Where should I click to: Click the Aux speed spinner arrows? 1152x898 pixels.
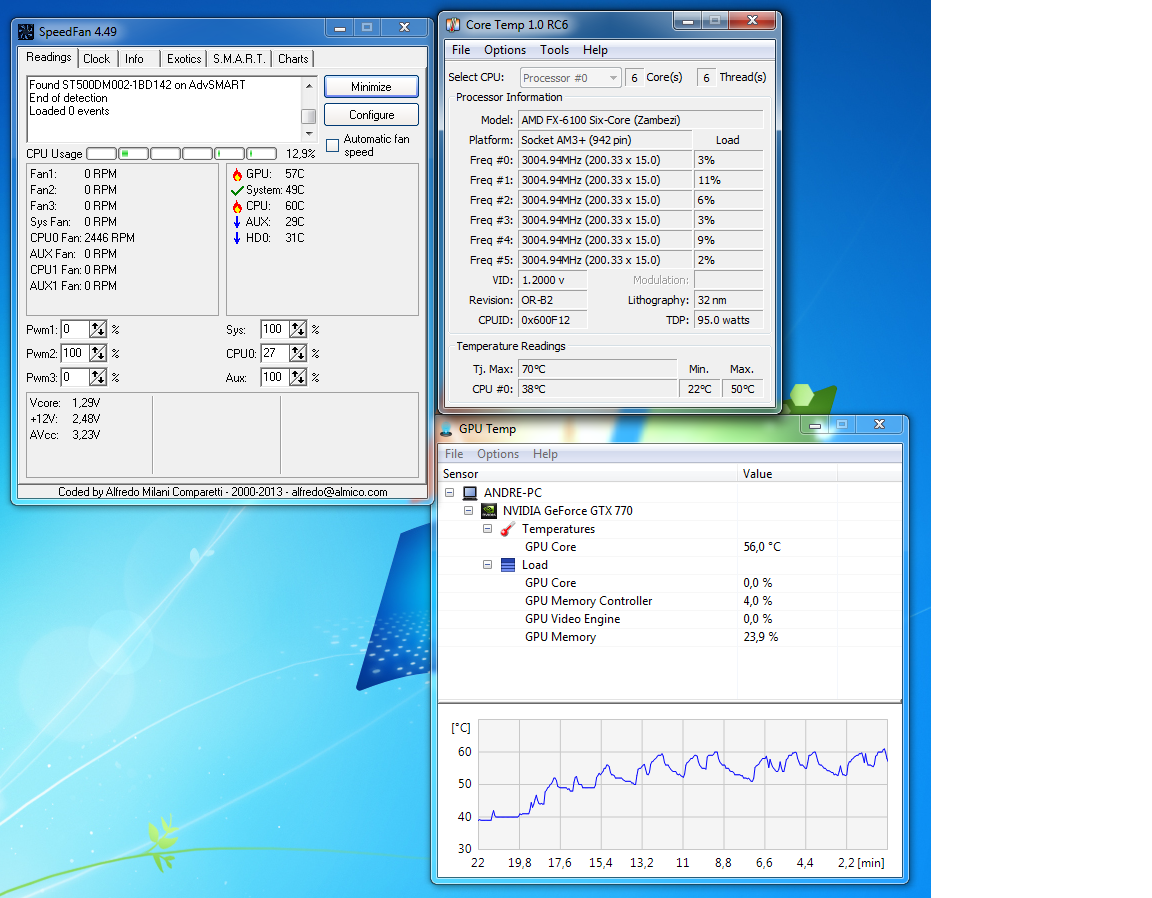[x=298, y=378]
